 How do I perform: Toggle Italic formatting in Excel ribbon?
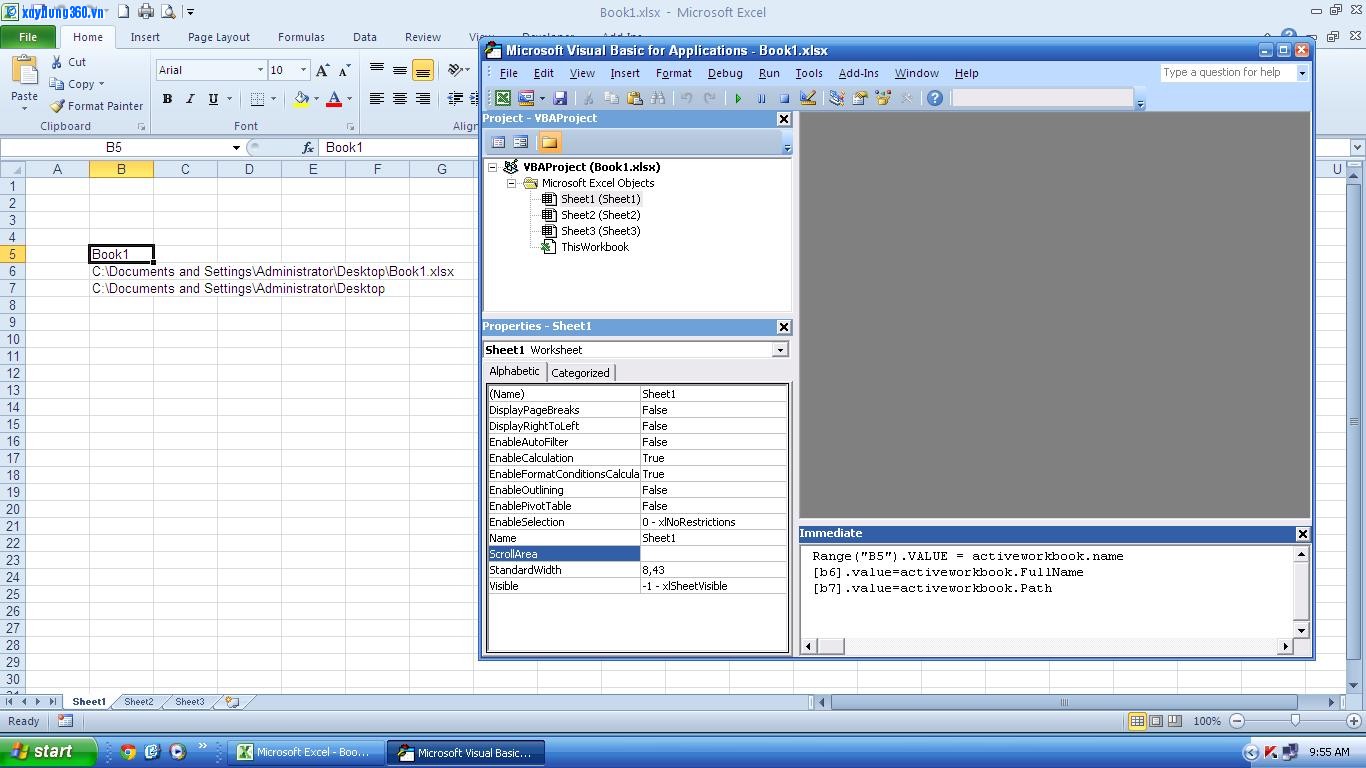tap(190, 99)
